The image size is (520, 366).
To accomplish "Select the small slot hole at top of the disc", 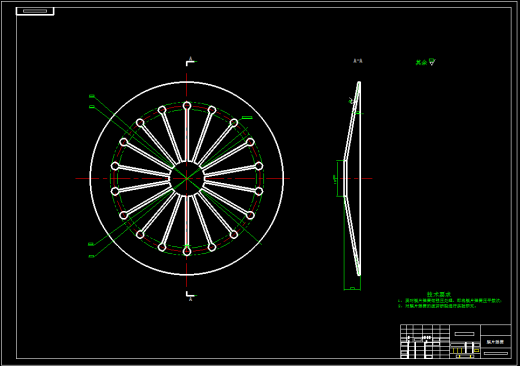I will (x=187, y=106).
